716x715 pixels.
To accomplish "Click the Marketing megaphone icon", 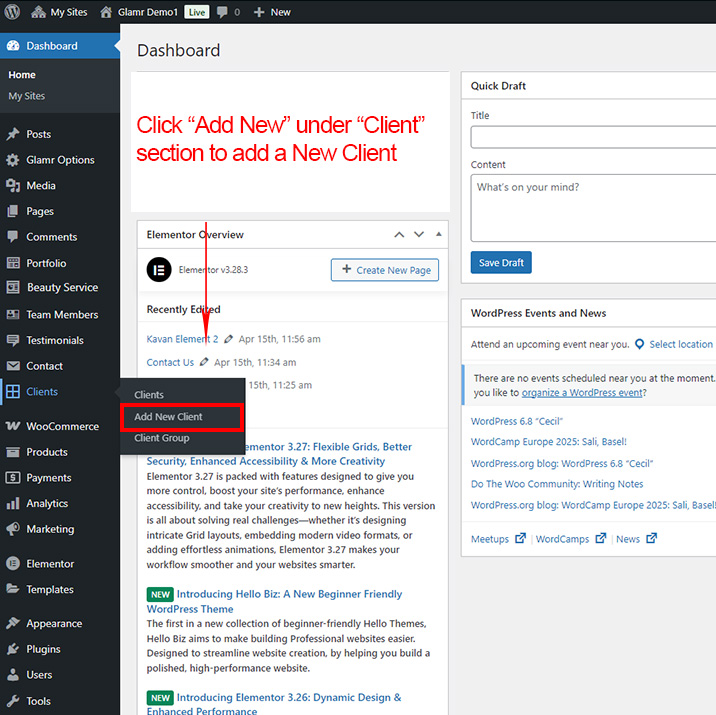I will click(x=13, y=529).
